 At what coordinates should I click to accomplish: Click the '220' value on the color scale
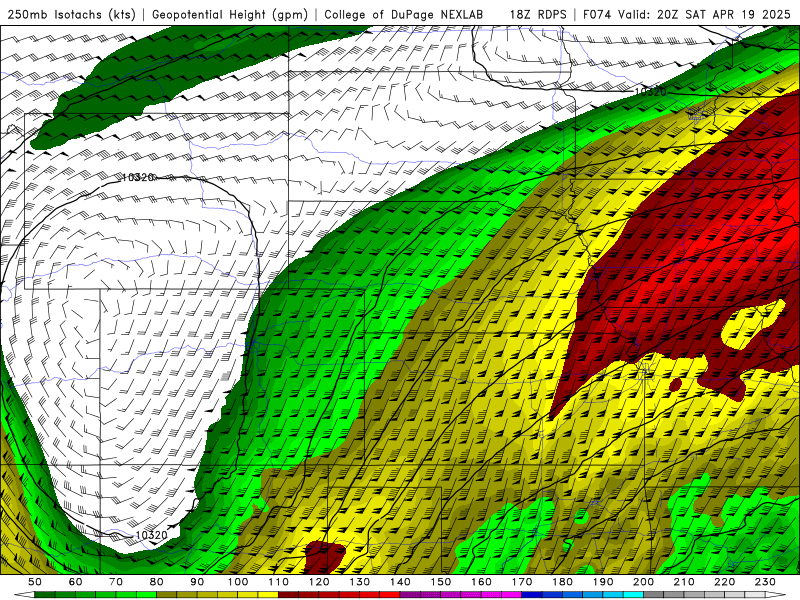click(725, 582)
